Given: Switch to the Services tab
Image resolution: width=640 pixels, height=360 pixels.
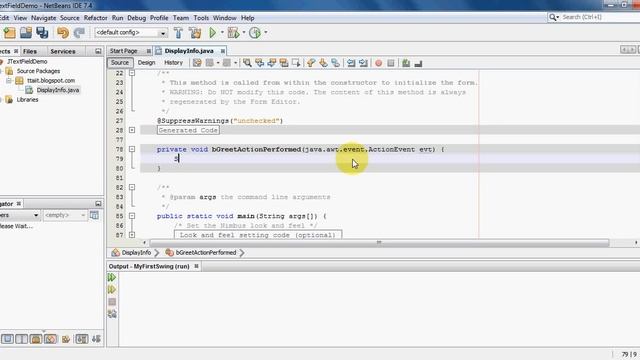Looking at the screenshot, I should (62, 51).
